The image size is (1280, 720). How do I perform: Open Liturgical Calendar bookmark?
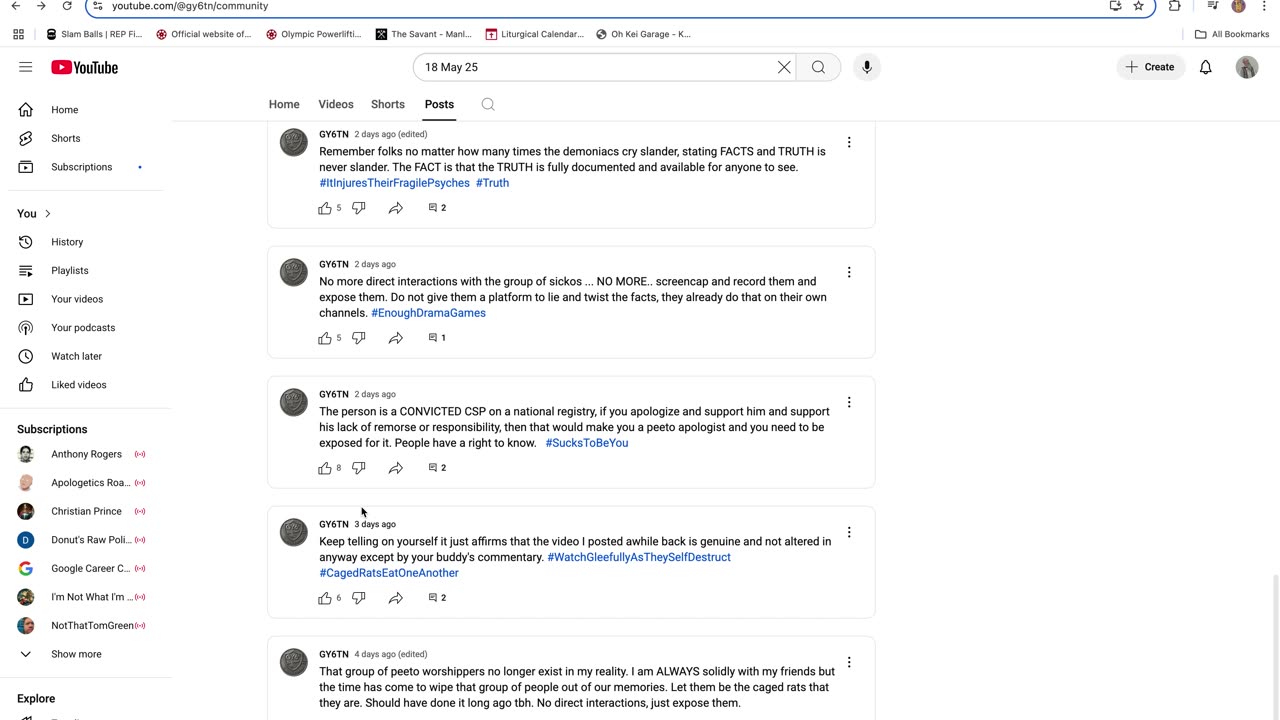coord(535,34)
